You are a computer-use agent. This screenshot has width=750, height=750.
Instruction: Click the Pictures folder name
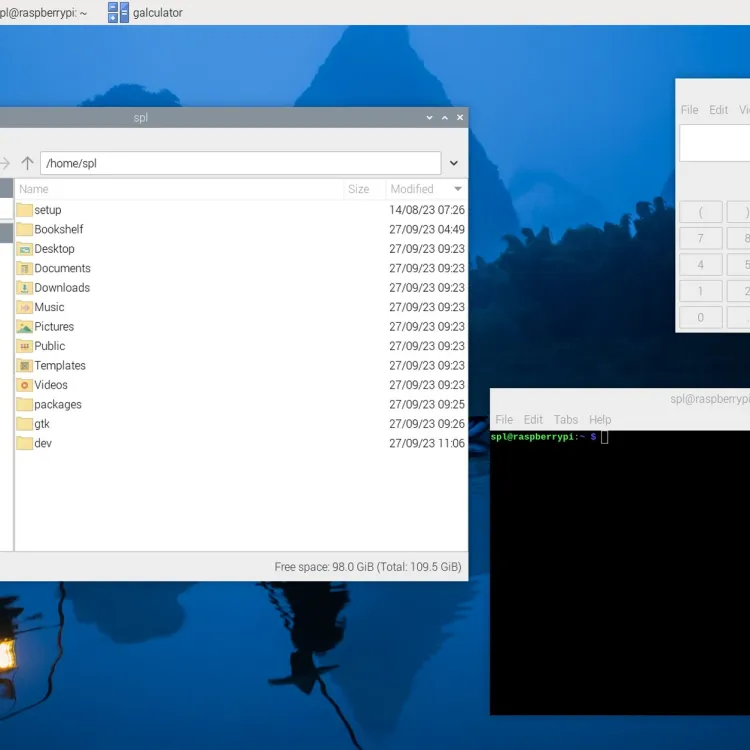(x=54, y=327)
